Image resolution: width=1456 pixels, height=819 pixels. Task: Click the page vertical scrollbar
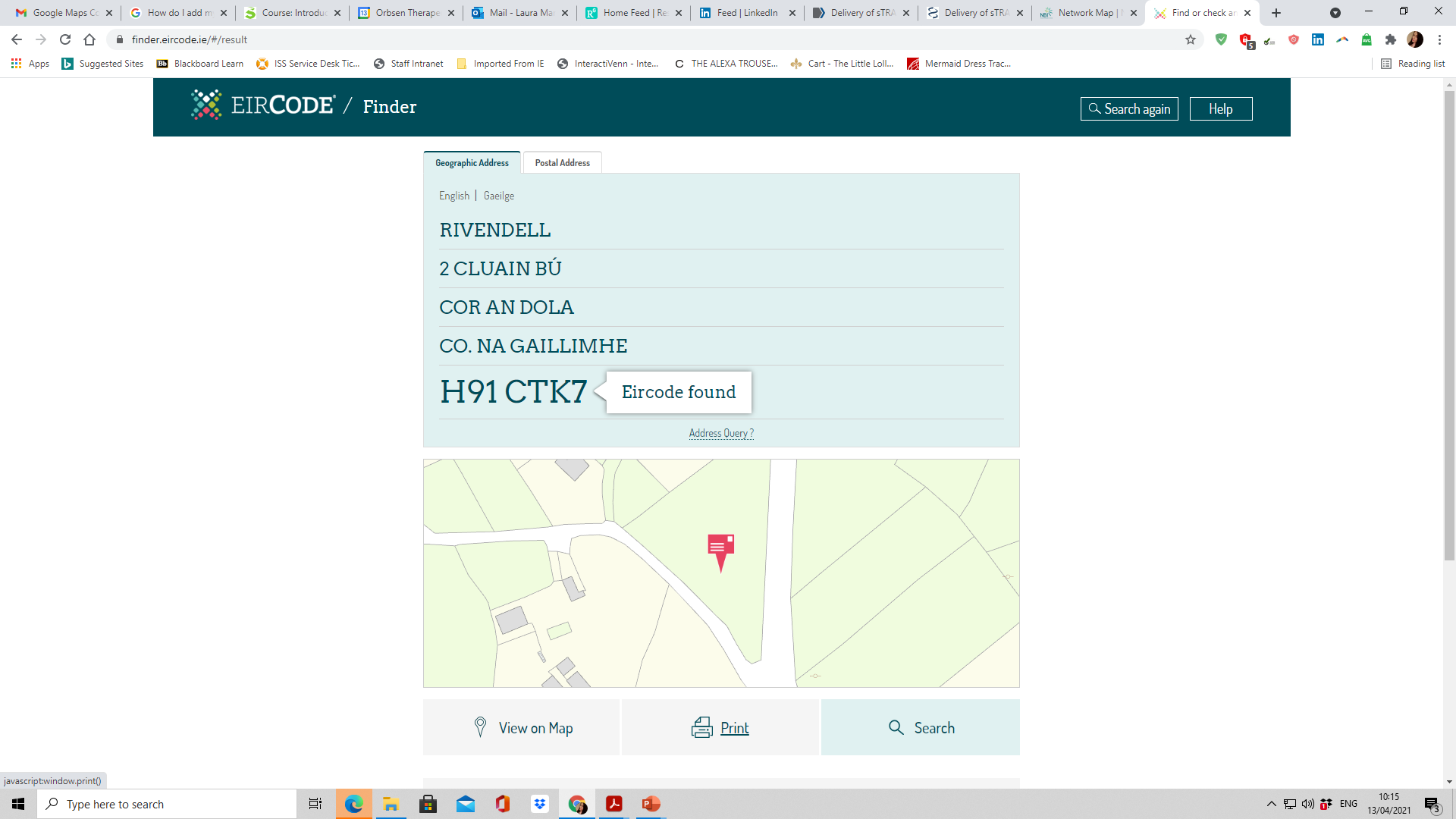[x=1449, y=326]
